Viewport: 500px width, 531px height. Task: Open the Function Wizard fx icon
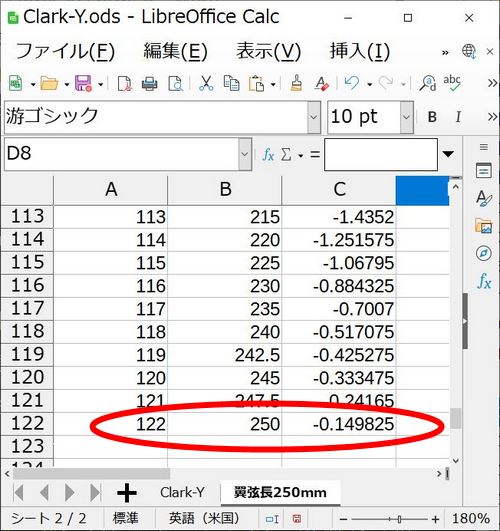[268, 155]
